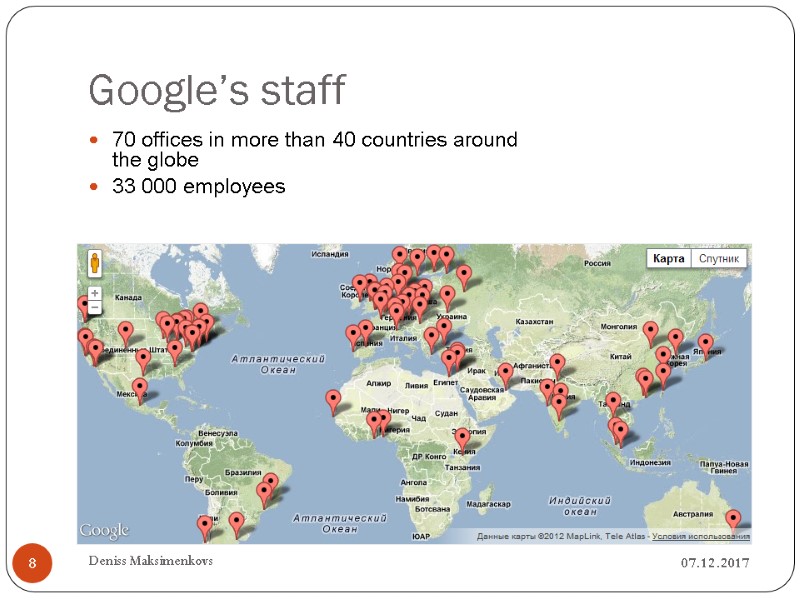
Task: Click the map pin in Australia
Action: click(733, 520)
